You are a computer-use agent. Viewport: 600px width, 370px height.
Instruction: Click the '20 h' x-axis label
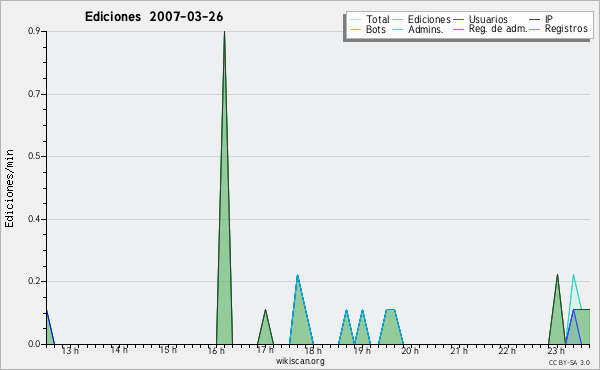tap(410, 351)
